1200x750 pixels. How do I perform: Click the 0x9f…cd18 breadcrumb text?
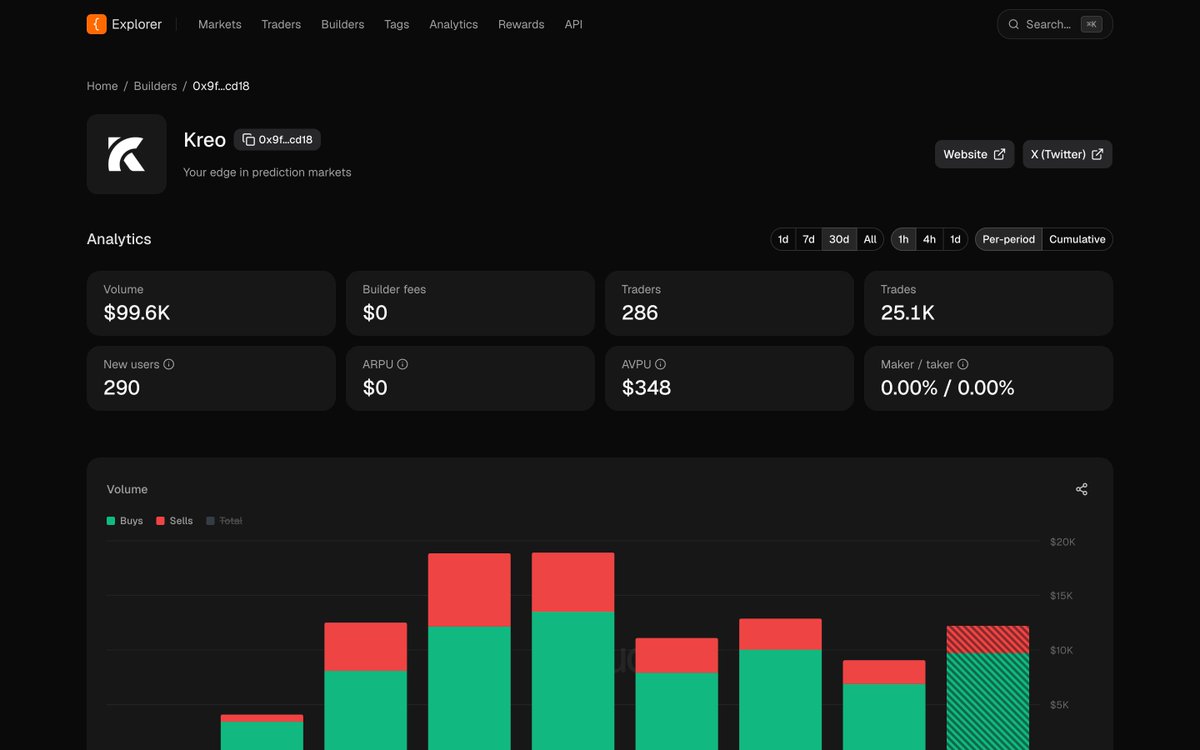pyautogui.click(x=221, y=86)
